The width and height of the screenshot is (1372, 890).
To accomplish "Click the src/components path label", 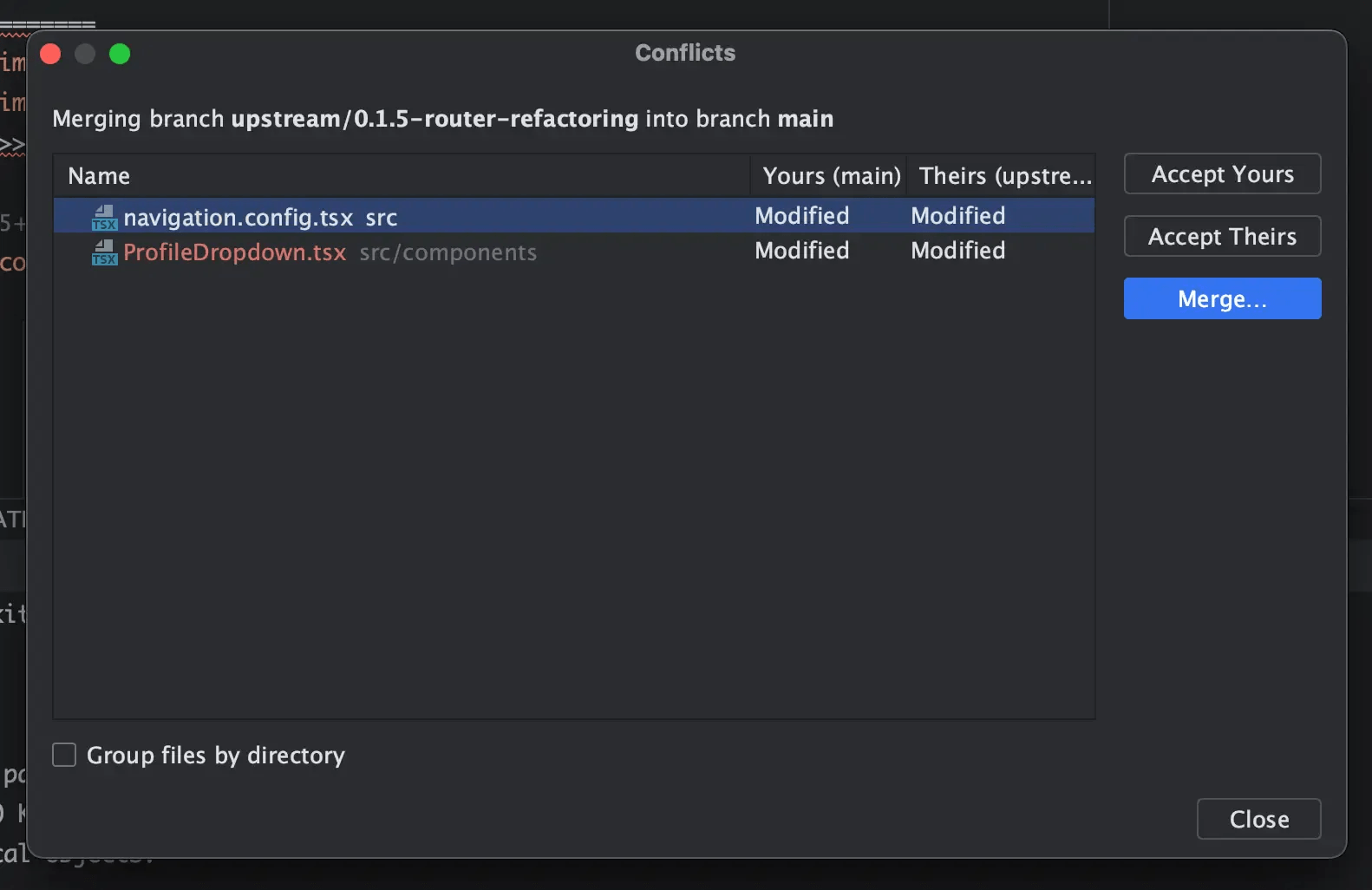I will pyautogui.click(x=448, y=252).
